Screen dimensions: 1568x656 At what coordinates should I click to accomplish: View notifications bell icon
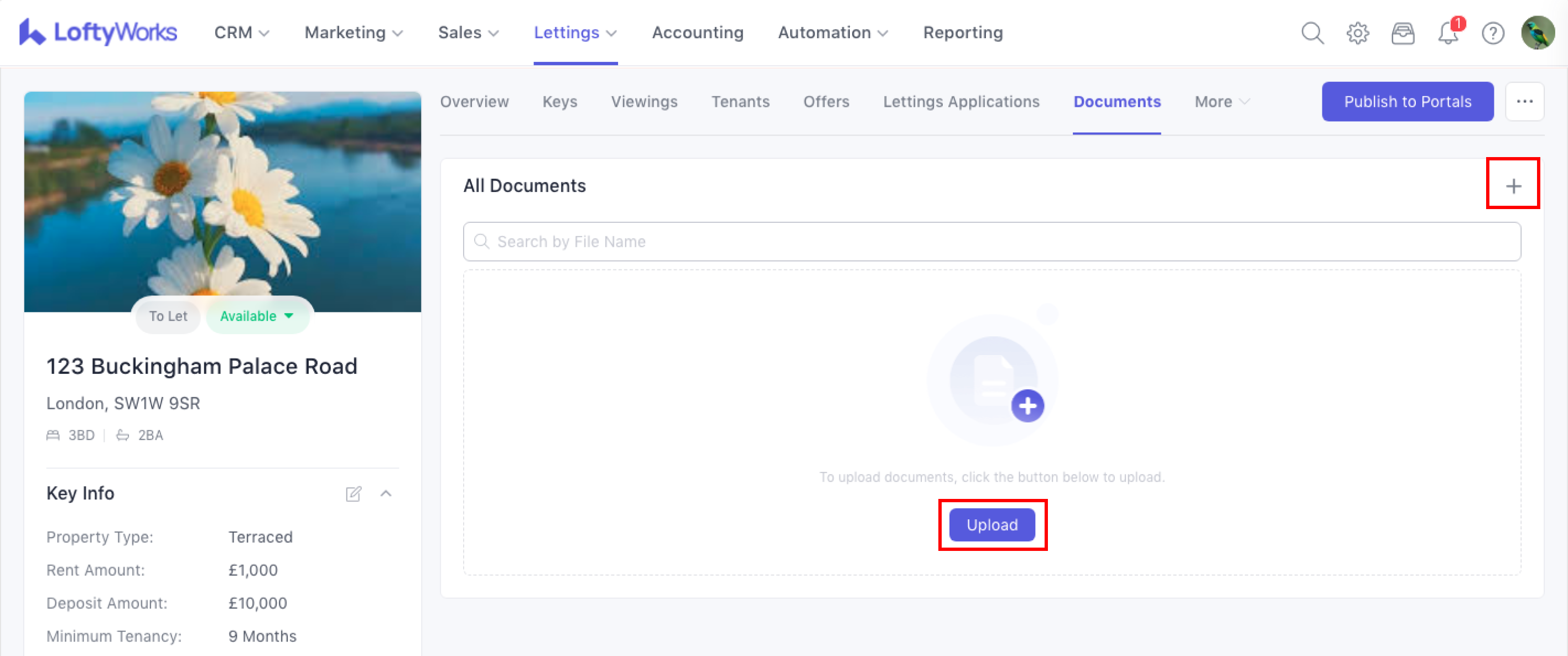click(1447, 33)
